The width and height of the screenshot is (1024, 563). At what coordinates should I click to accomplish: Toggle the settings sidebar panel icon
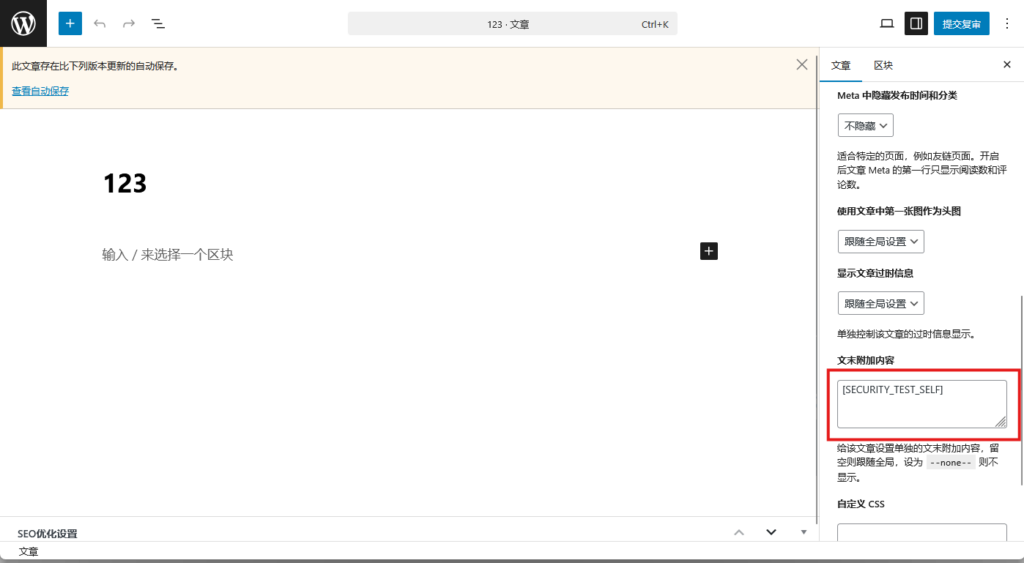tap(915, 23)
